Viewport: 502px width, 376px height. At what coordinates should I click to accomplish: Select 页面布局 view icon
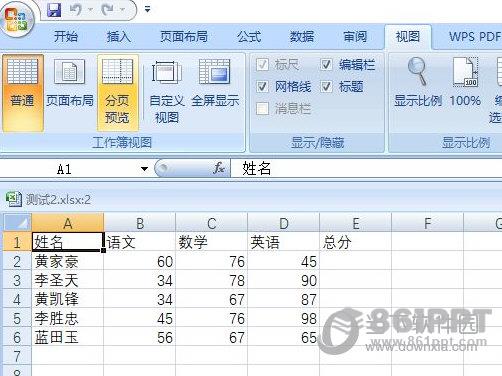click(70, 83)
